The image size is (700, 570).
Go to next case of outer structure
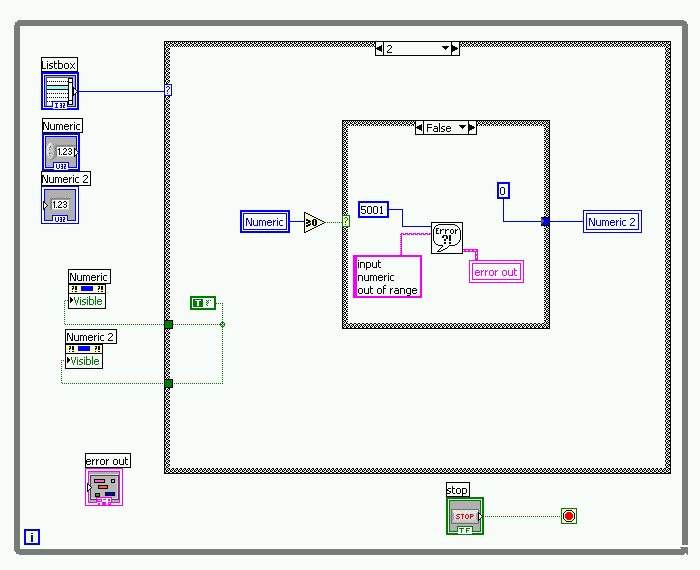(455, 49)
